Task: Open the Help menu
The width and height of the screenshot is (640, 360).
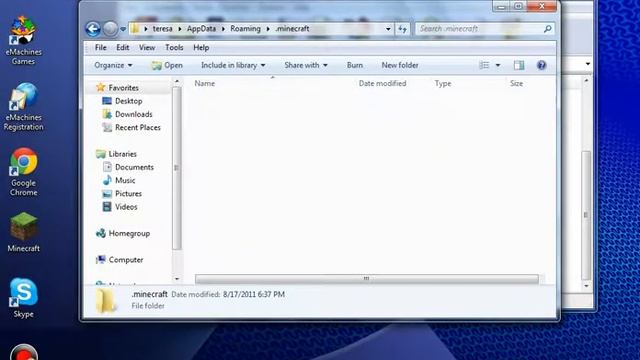Action: point(201,47)
